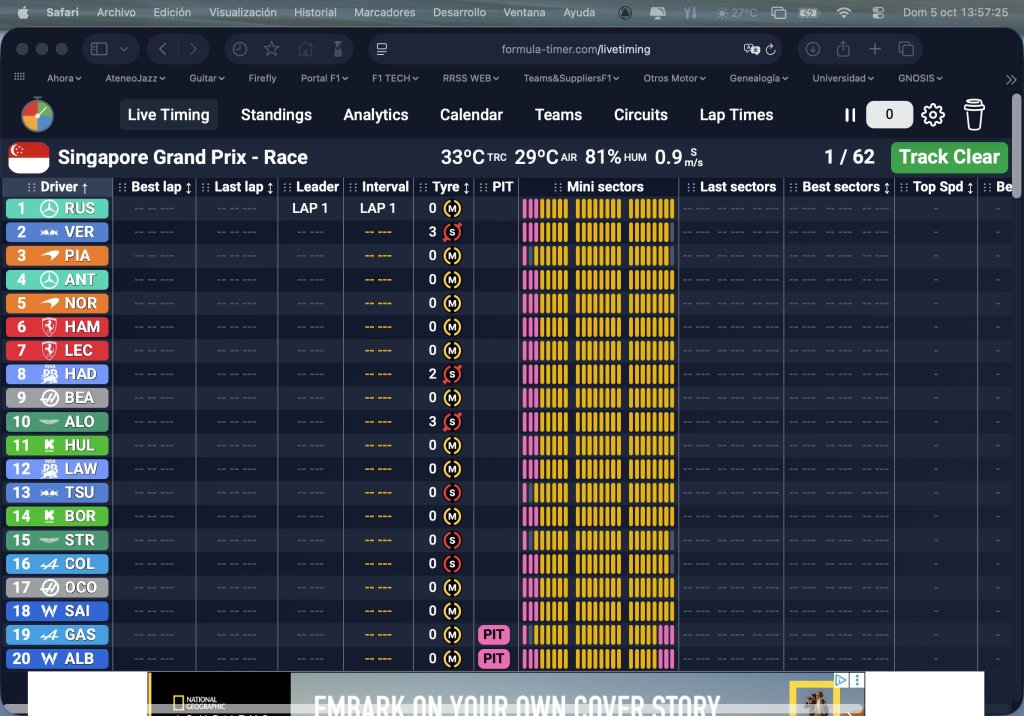
Task: Click the coffee cup donate icon
Action: pyautogui.click(x=974, y=115)
